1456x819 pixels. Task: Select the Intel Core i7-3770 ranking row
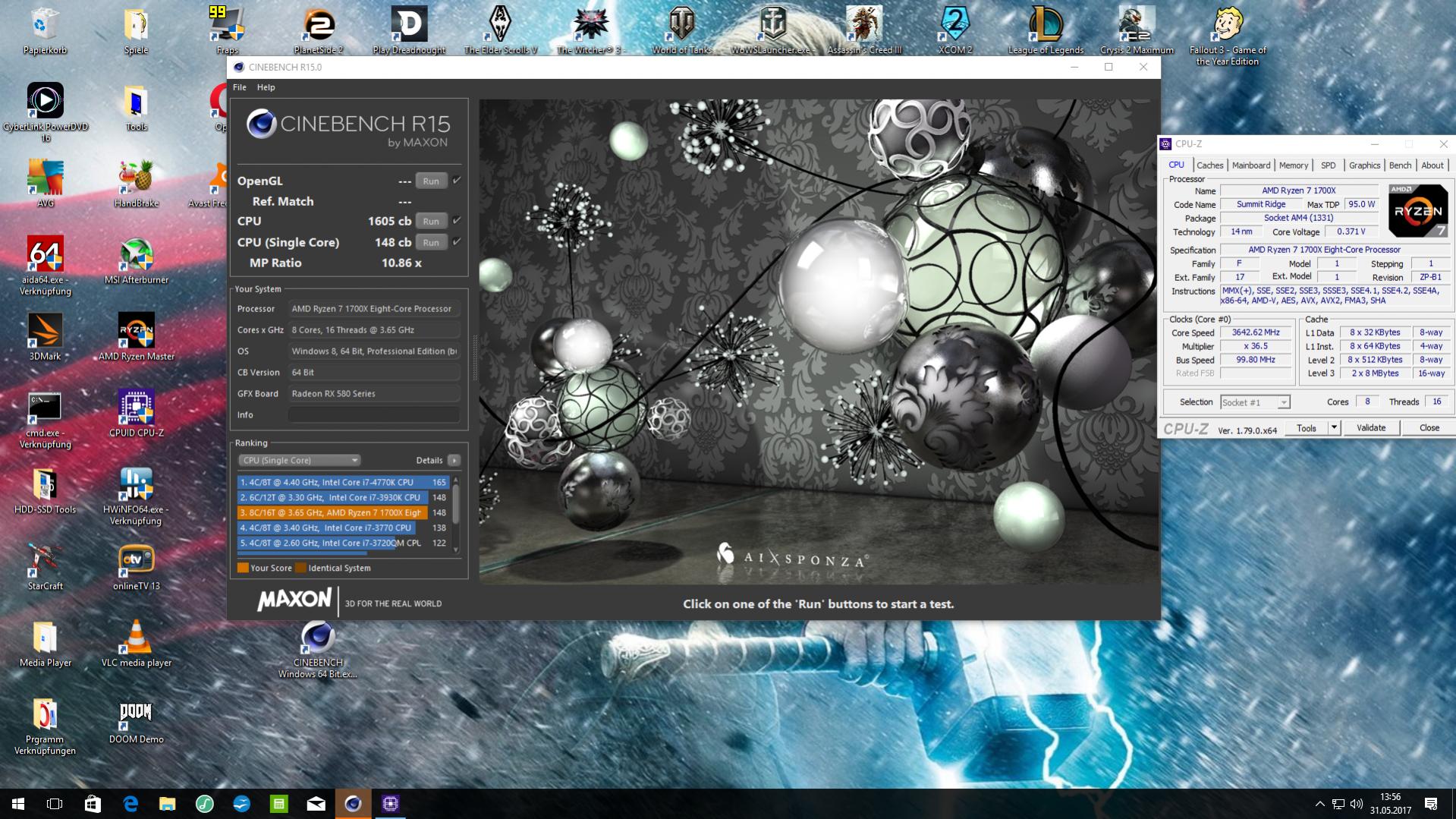tap(343, 528)
